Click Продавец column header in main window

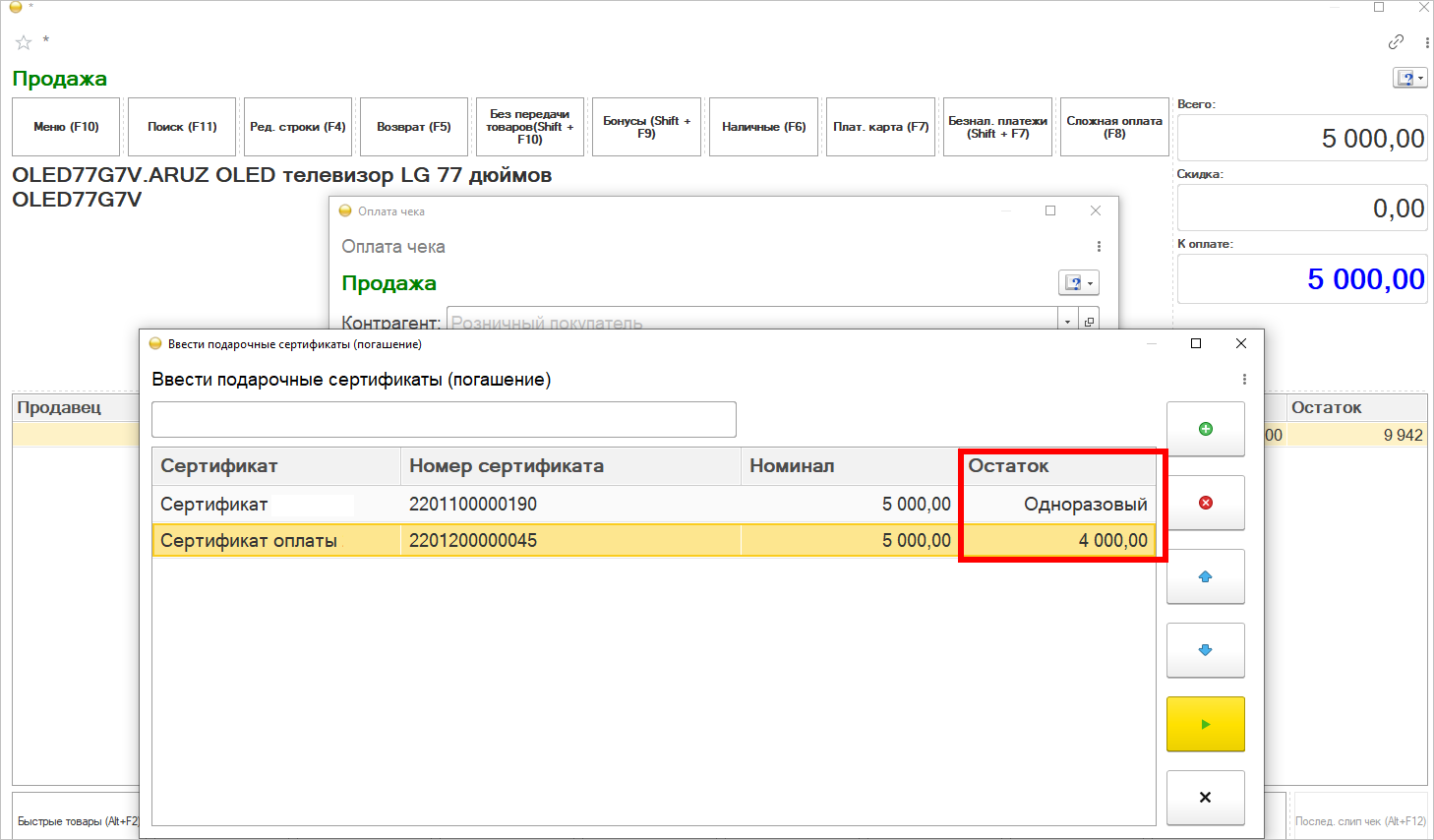pos(76,407)
